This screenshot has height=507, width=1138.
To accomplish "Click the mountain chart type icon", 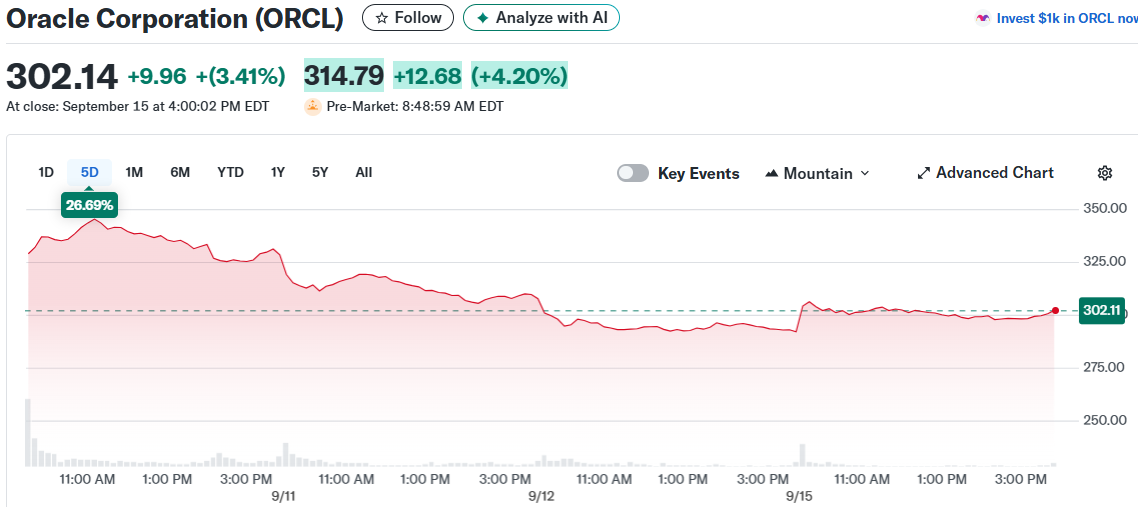I will (771, 174).
